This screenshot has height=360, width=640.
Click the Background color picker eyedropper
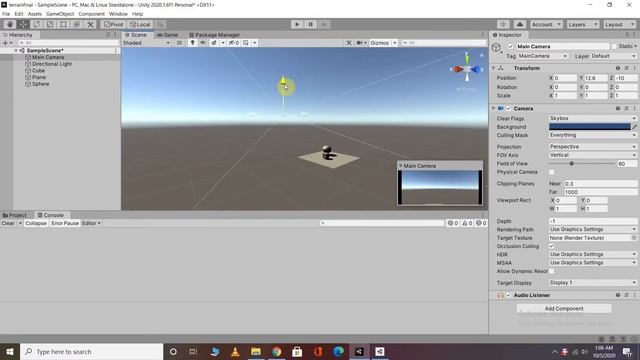click(634, 127)
